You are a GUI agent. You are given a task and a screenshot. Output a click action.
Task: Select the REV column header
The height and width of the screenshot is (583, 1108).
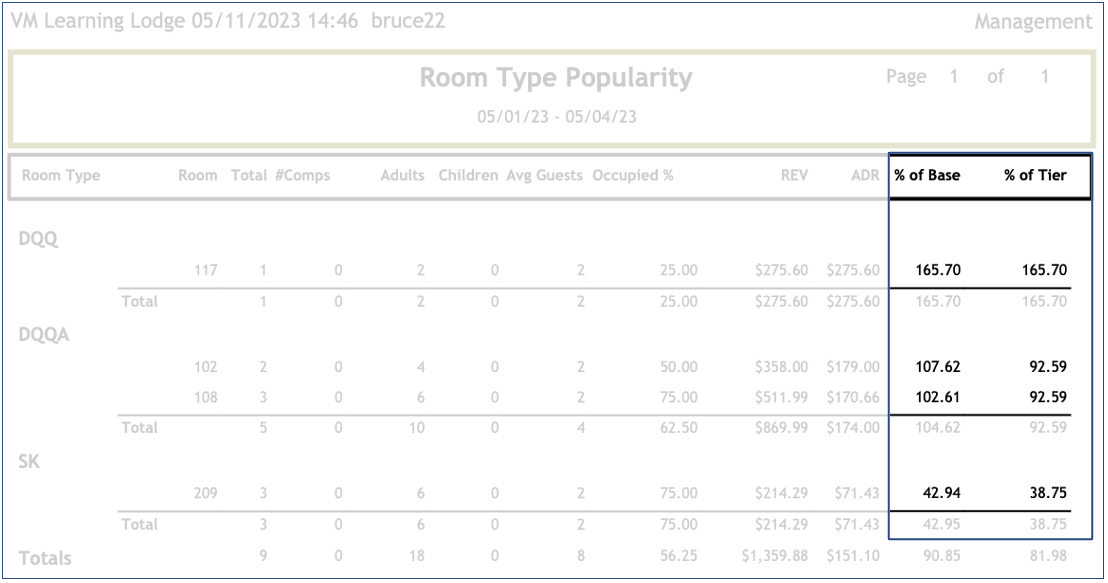[x=794, y=175]
